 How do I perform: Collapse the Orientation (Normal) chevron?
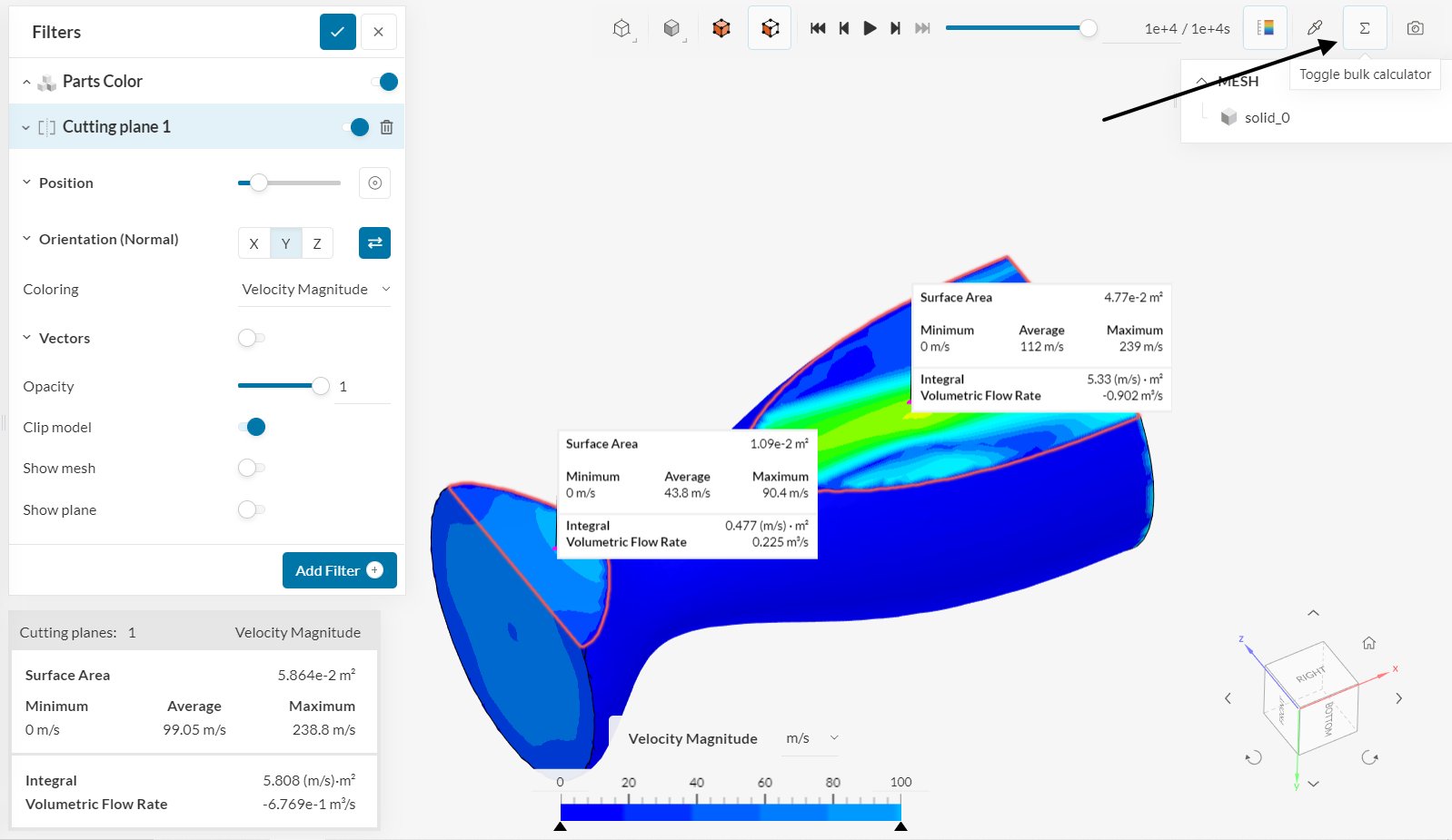point(26,239)
